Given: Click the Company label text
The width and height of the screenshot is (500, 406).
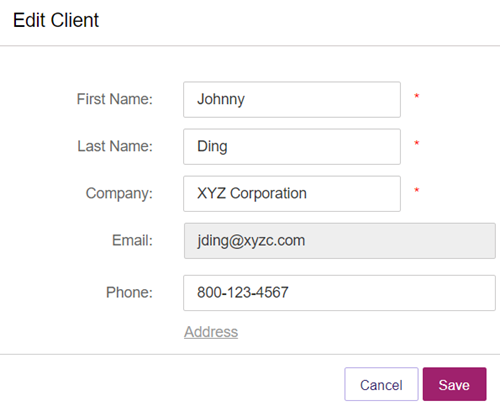Looking at the screenshot, I should (x=119, y=194).
